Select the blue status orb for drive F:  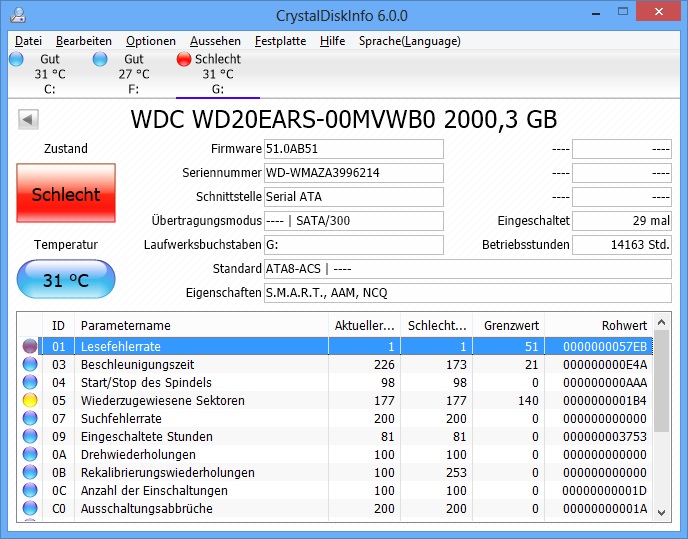100,59
